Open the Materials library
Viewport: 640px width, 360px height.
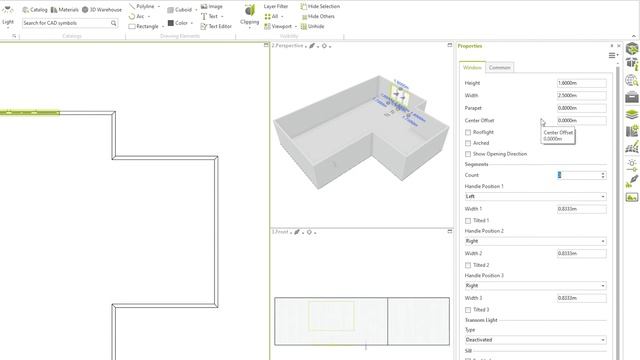click(x=64, y=9)
